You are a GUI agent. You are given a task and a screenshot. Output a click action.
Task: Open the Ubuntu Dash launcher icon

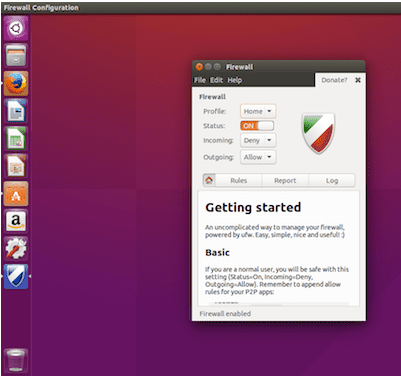pos(16,28)
